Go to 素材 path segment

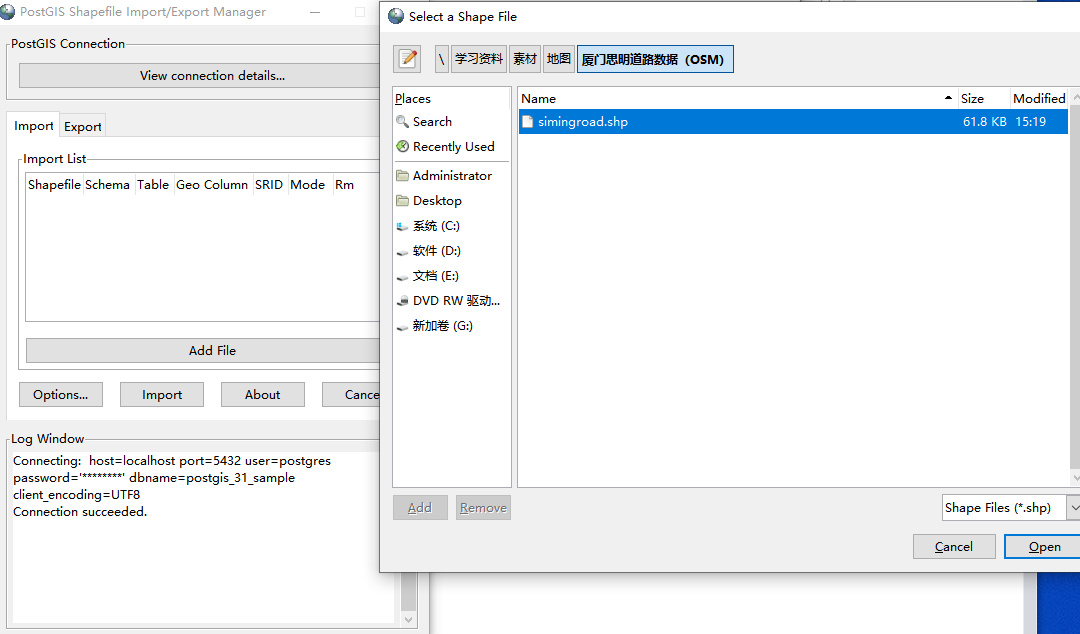525,59
